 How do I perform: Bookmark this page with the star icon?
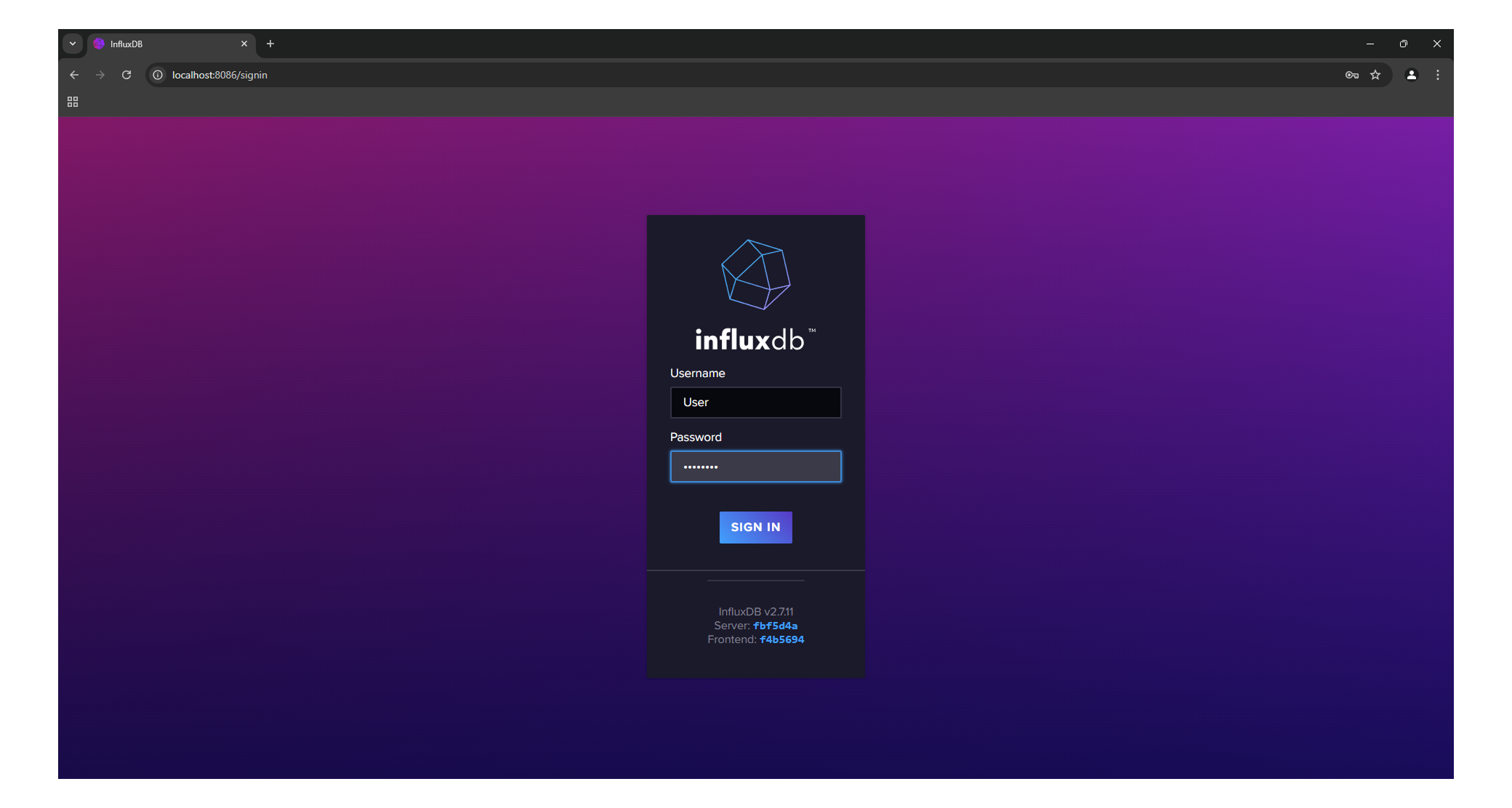click(1375, 75)
